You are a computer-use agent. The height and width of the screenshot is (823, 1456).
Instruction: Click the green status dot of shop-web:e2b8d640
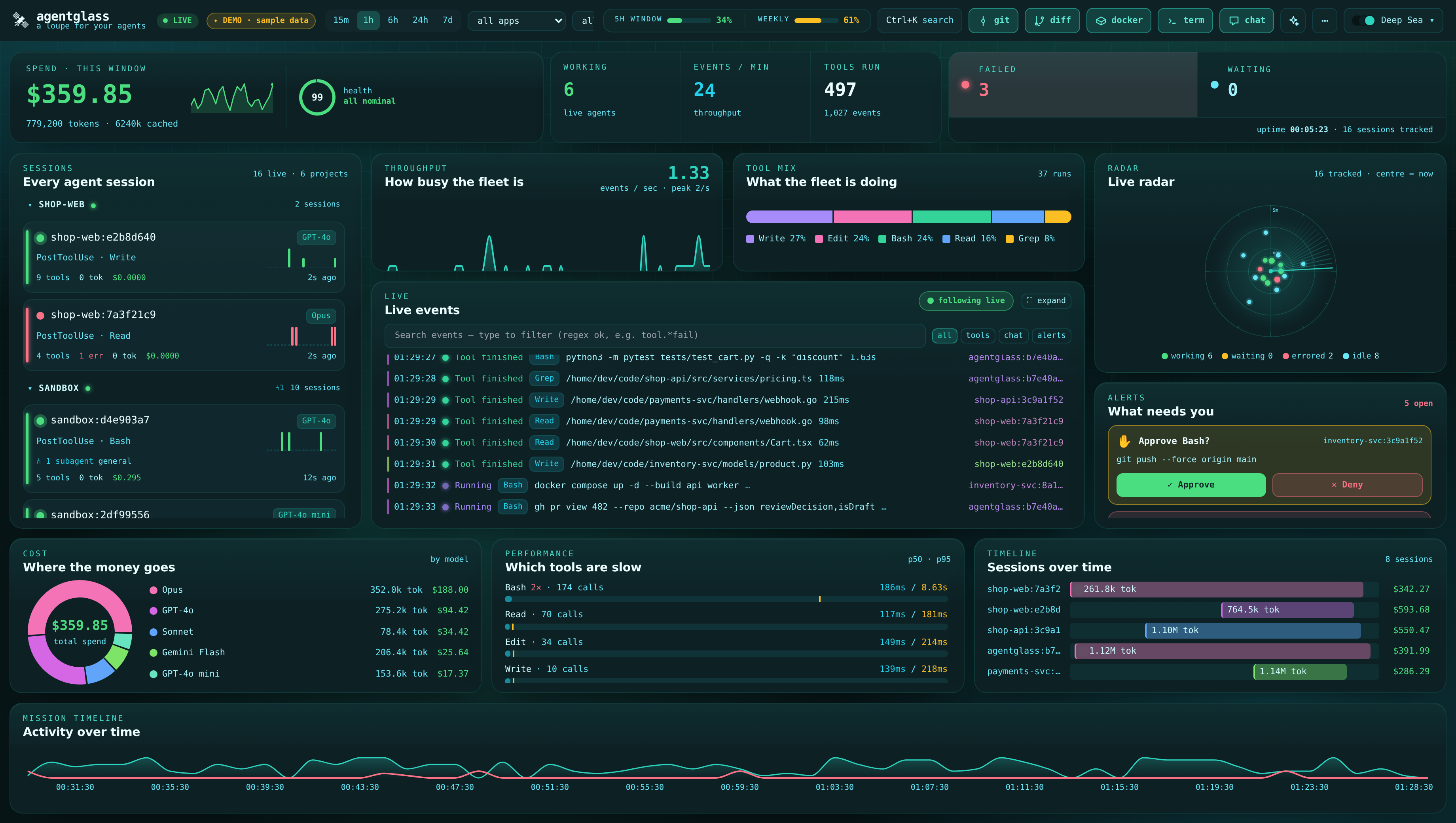(40, 238)
